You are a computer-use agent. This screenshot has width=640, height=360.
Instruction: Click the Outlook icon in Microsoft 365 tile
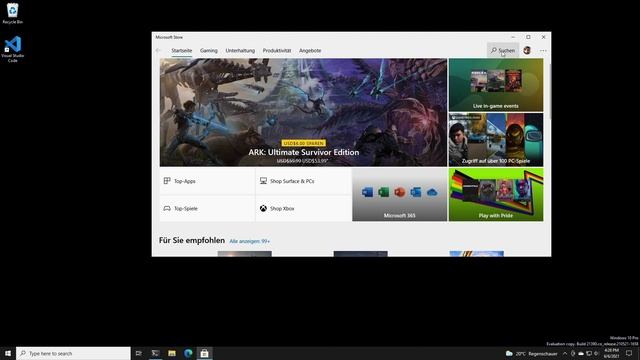tap(416, 192)
